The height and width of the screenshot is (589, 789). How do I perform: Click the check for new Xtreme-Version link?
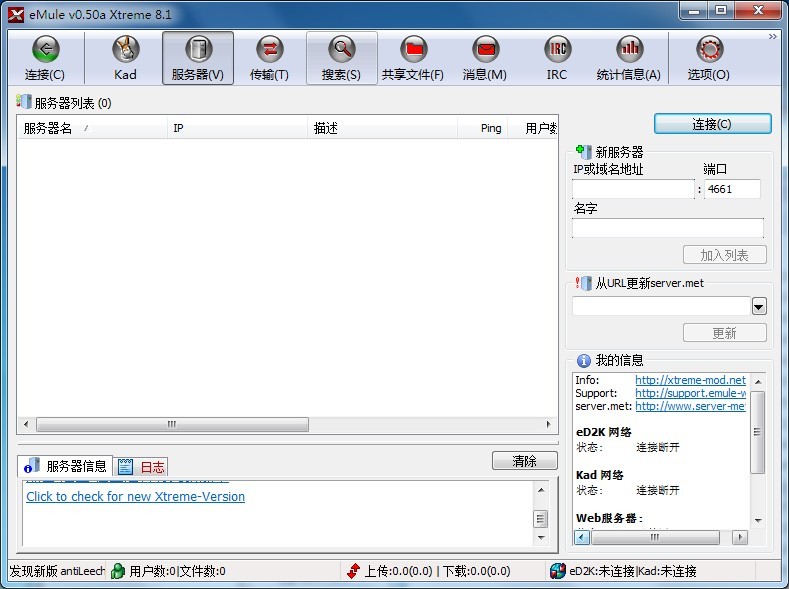(135, 497)
